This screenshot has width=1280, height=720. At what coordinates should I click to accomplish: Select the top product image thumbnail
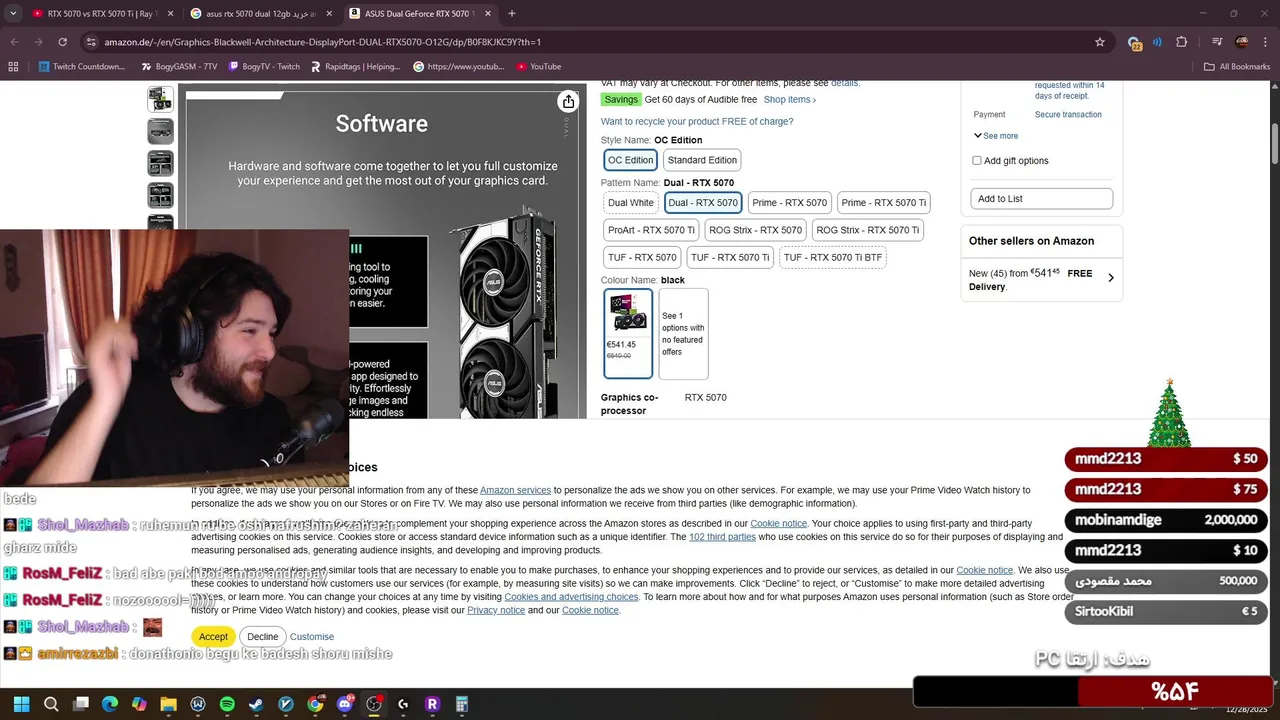[160, 99]
